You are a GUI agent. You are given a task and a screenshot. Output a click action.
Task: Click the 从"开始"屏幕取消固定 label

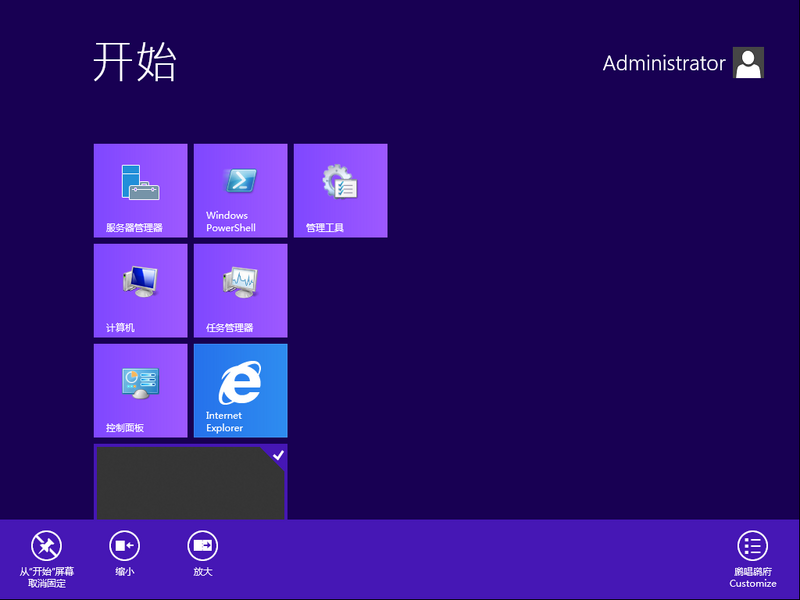[x=46, y=577]
